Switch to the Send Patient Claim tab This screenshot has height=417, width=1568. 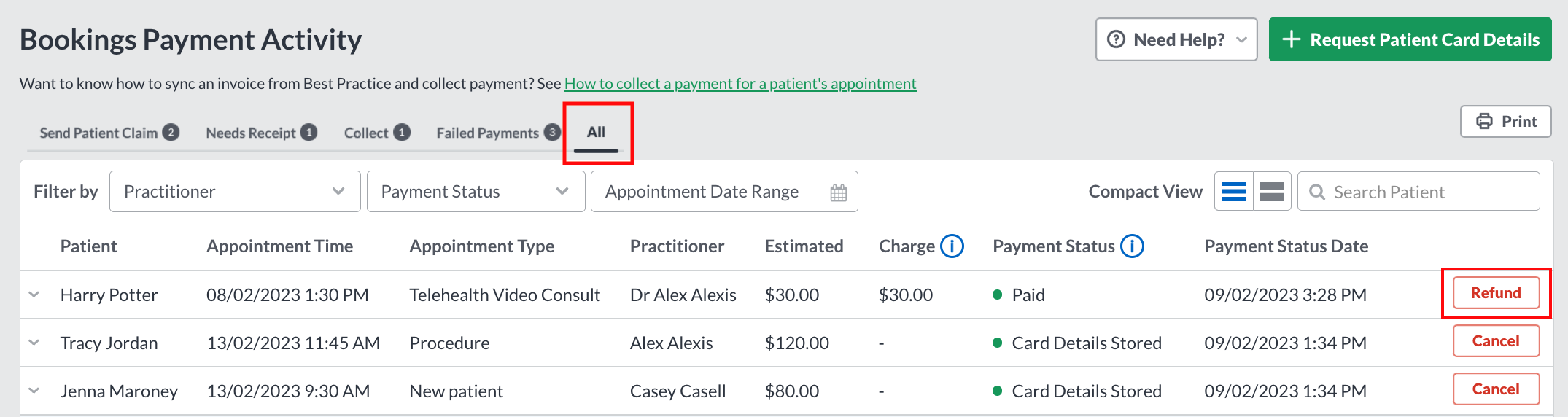(x=109, y=133)
